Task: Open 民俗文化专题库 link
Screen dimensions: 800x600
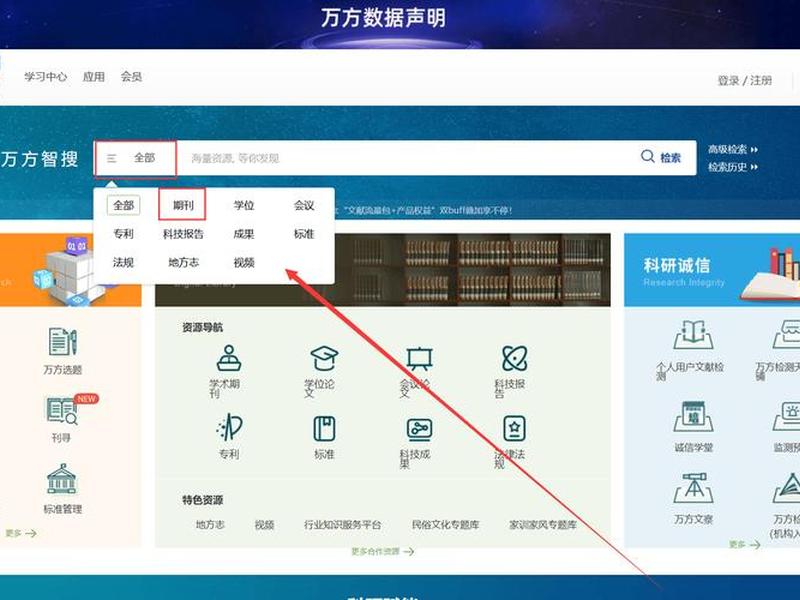Action: pyautogui.click(x=445, y=524)
